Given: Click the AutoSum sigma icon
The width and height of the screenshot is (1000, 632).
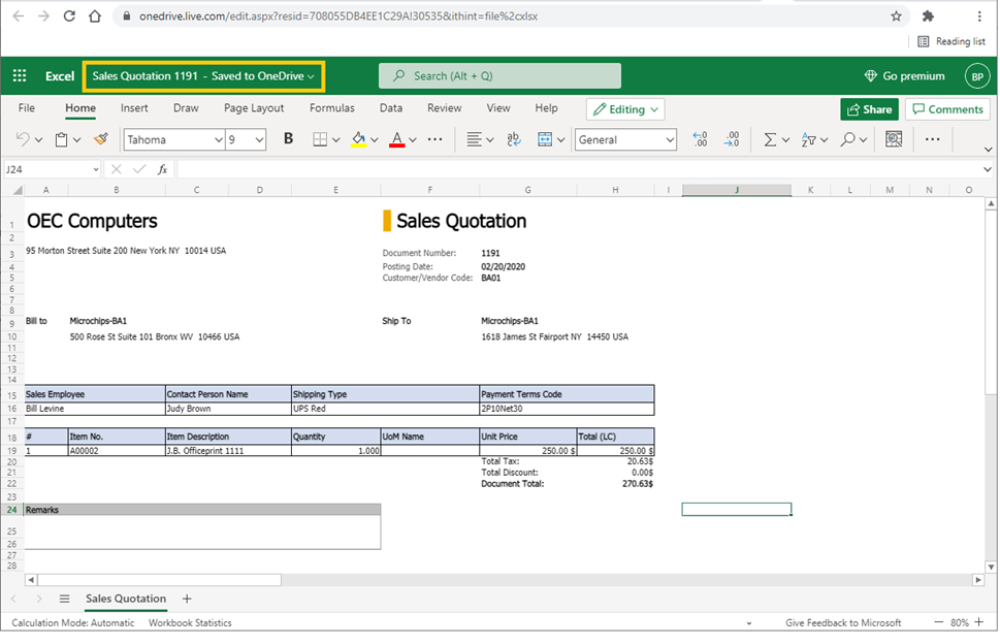Looking at the screenshot, I should click(770, 139).
